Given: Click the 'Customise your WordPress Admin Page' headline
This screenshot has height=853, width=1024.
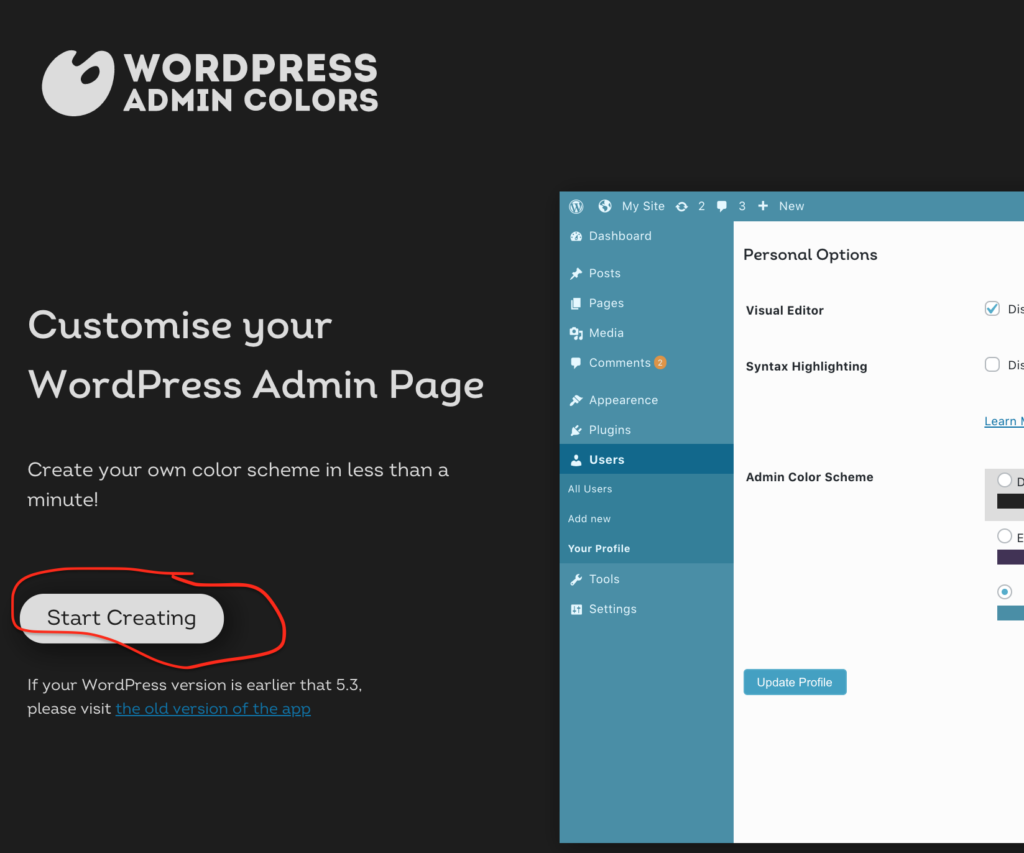Looking at the screenshot, I should coord(256,355).
